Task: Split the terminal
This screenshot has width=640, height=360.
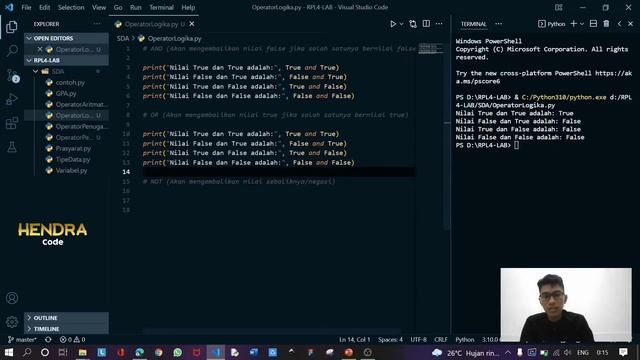Action: point(593,24)
